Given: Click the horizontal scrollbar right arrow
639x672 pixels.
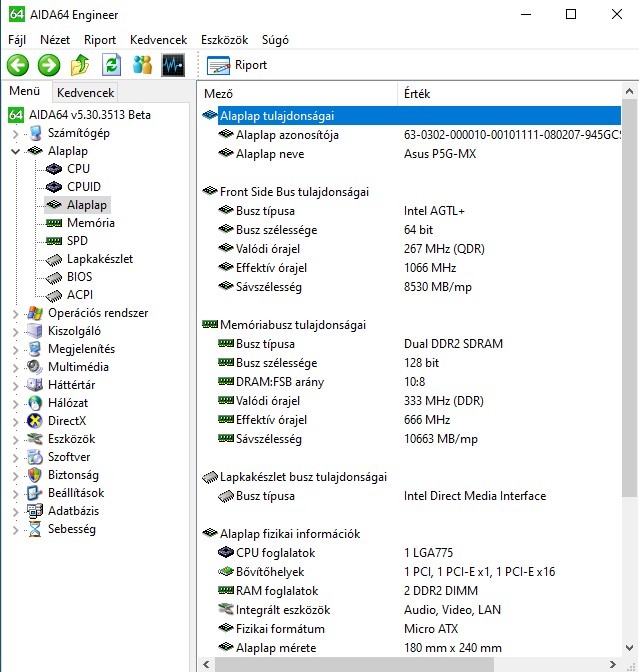Looking at the screenshot, I should [x=613, y=664].
